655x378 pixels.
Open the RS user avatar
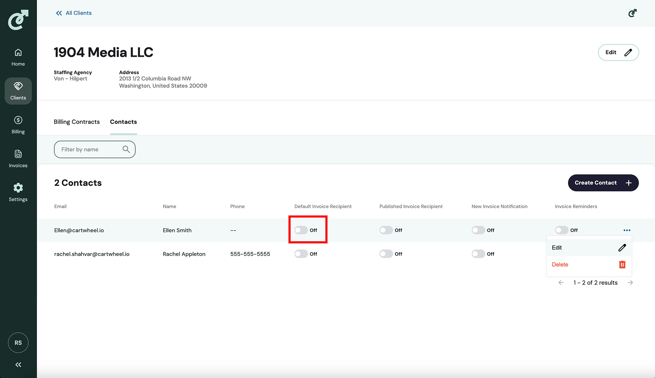18,342
